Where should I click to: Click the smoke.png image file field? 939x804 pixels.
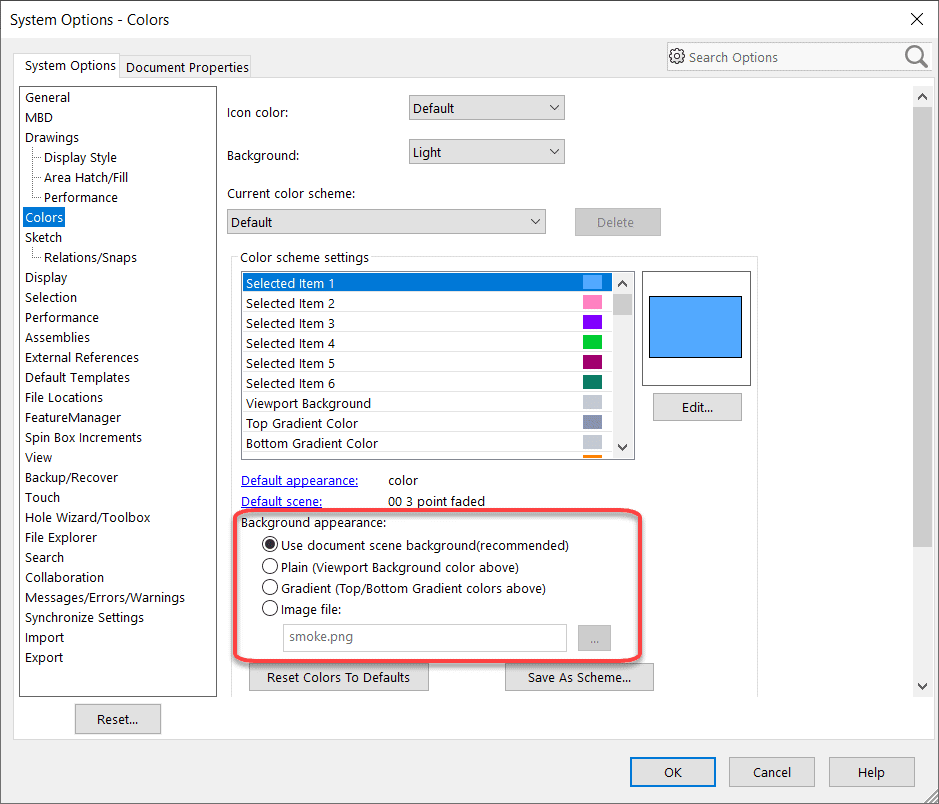click(425, 638)
